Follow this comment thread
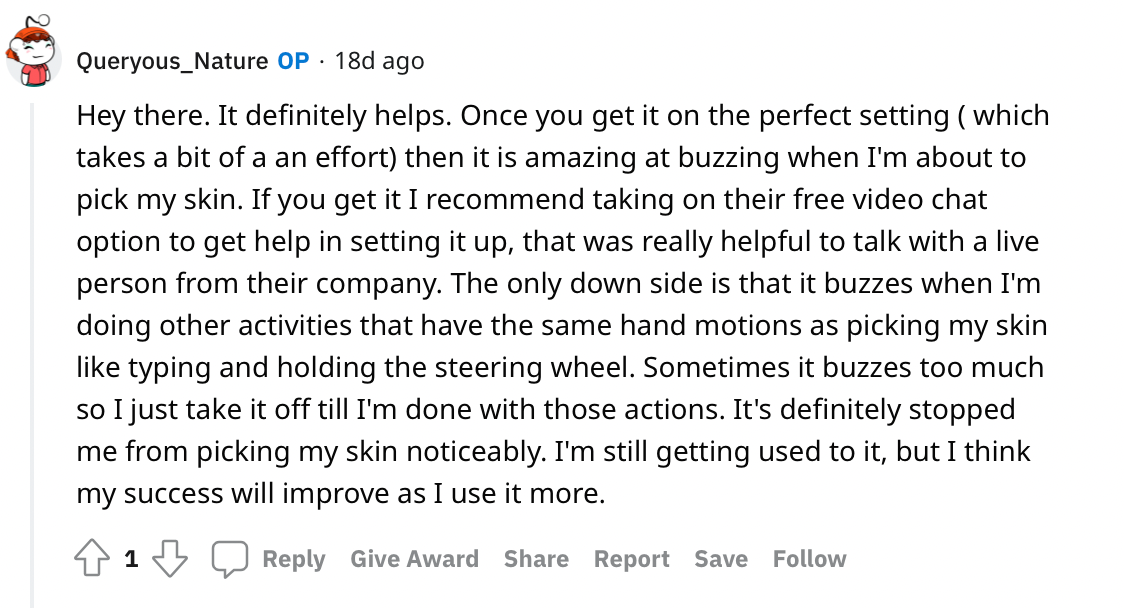Image resolution: width=1124 pixels, height=608 pixels. click(809, 559)
